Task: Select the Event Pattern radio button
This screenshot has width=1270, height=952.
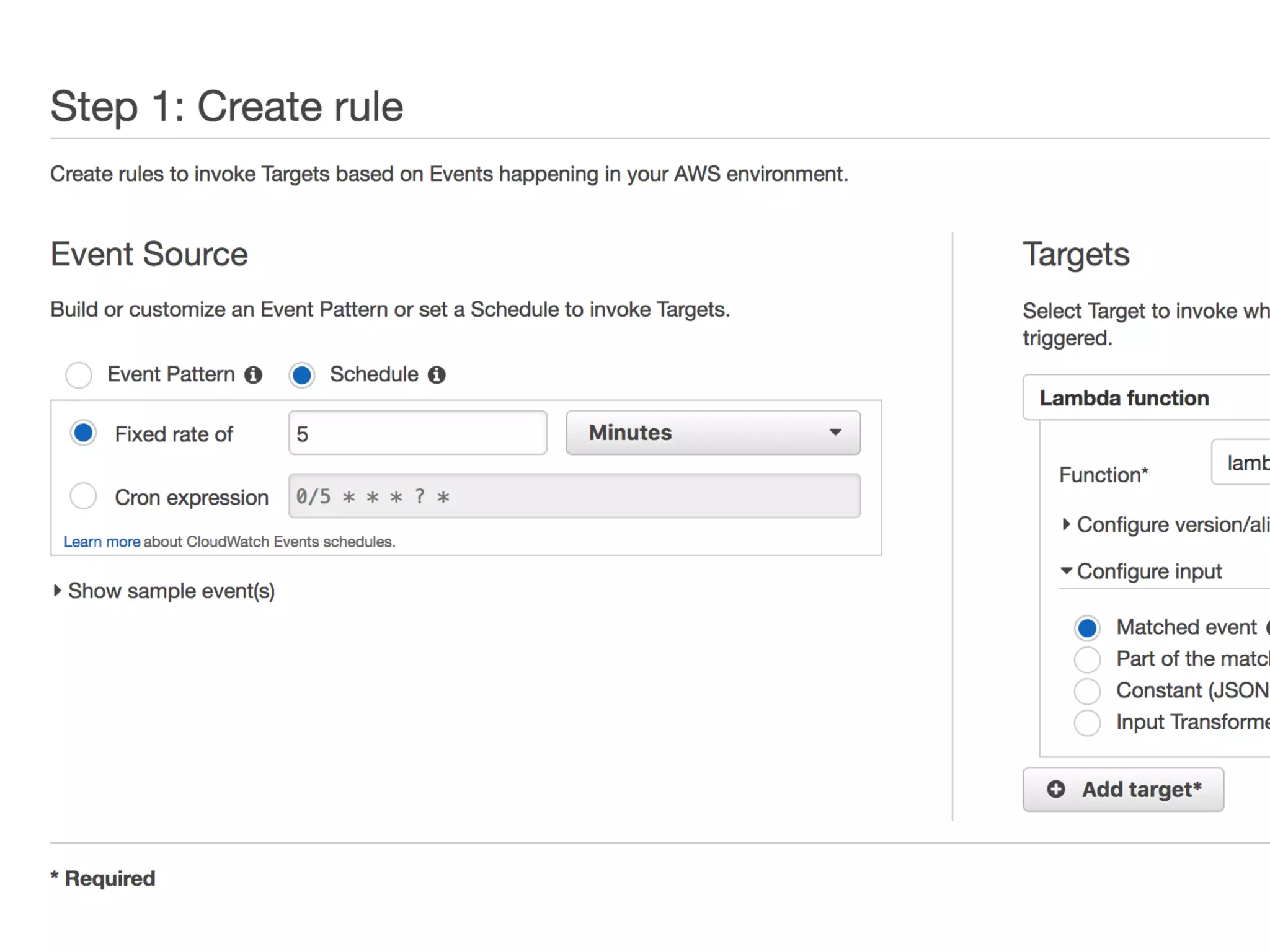Action: [x=79, y=375]
